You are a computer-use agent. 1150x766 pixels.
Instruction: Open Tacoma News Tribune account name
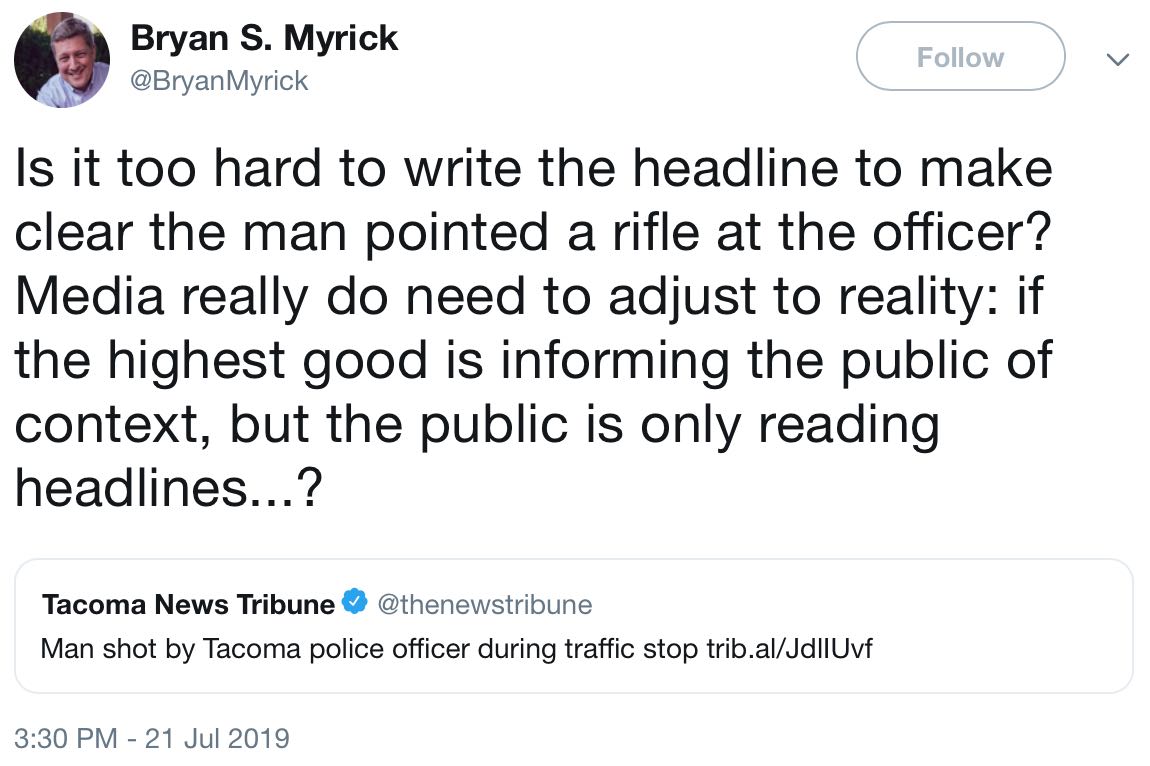pyautogui.click(x=188, y=605)
